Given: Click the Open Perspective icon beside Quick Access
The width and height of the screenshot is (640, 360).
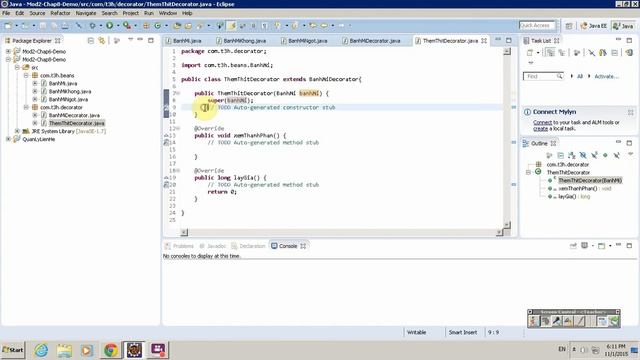Looking at the screenshot, I should tap(569, 26).
